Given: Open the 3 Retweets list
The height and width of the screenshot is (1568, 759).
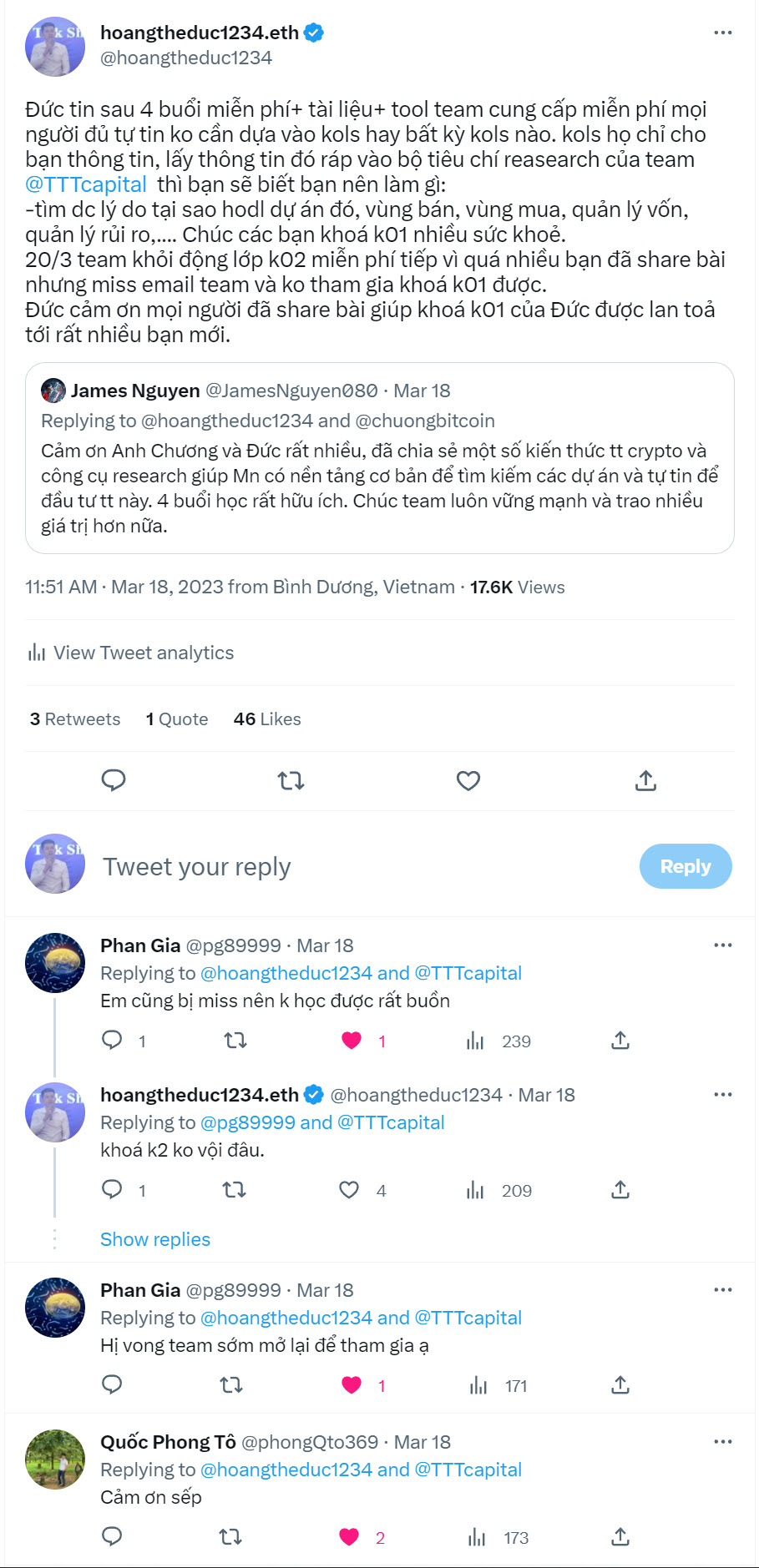Looking at the screenshot, I should coord(75,719).
